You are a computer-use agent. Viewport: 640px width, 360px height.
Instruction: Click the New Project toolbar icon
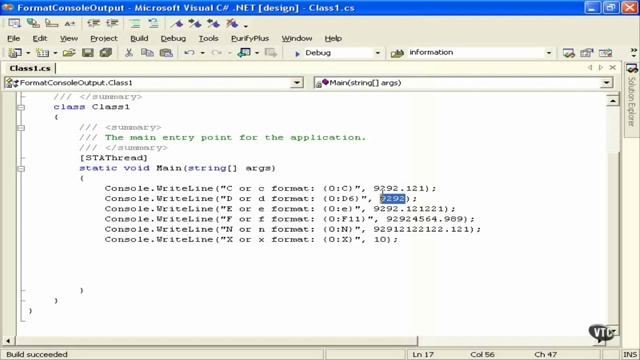tap(16, 53)
